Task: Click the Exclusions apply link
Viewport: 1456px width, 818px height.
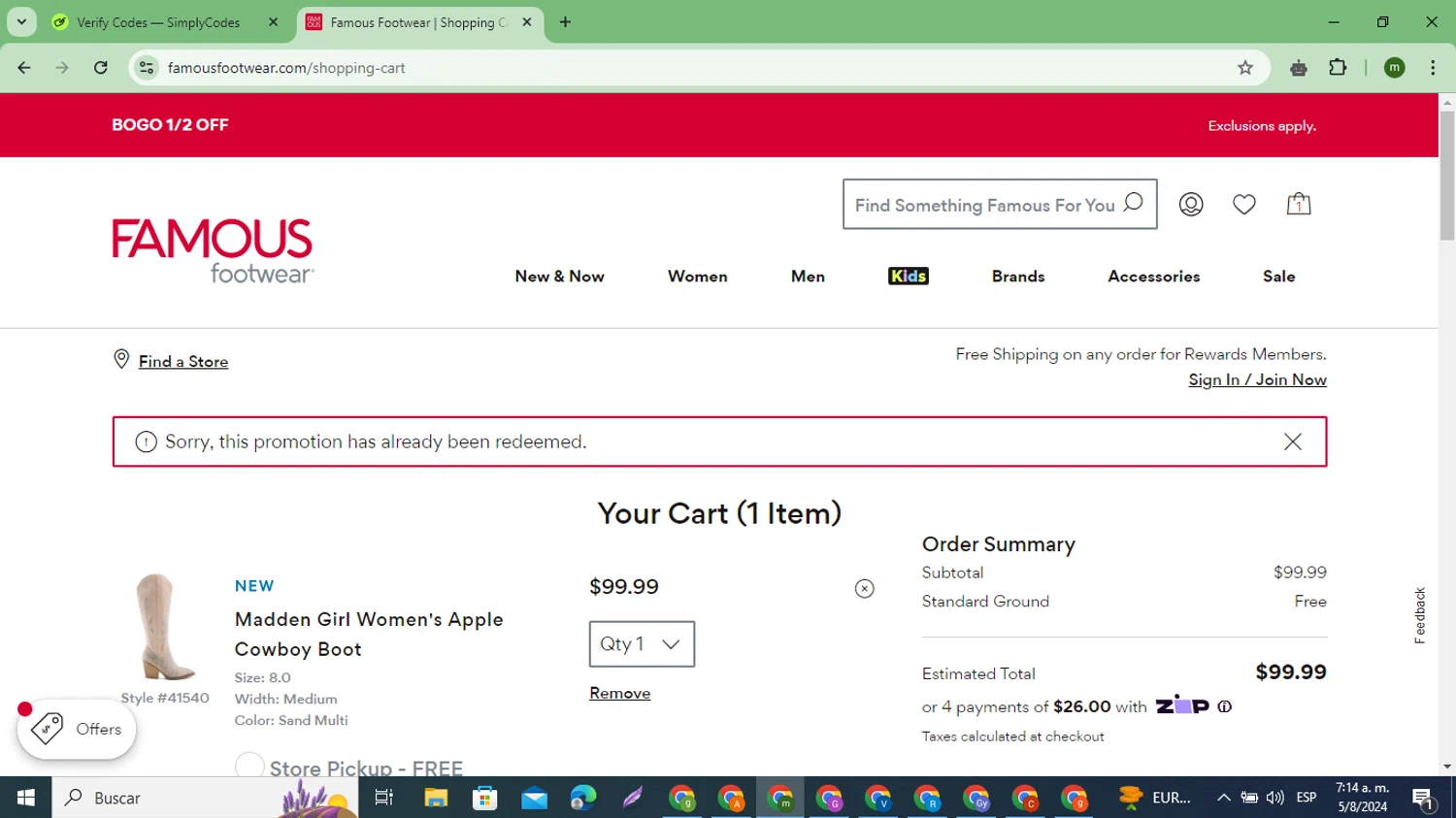Action: (1262, 126)
